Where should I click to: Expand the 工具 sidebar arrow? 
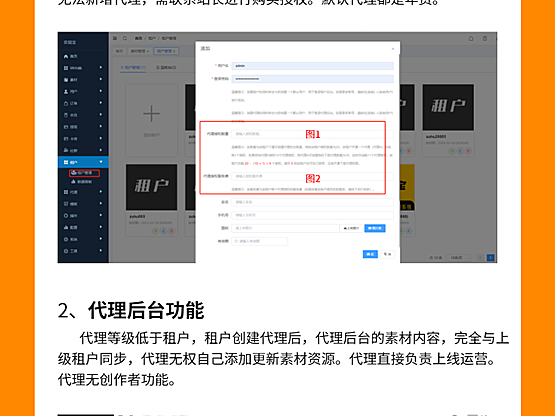pyautogui.click(x=101, y=250)
